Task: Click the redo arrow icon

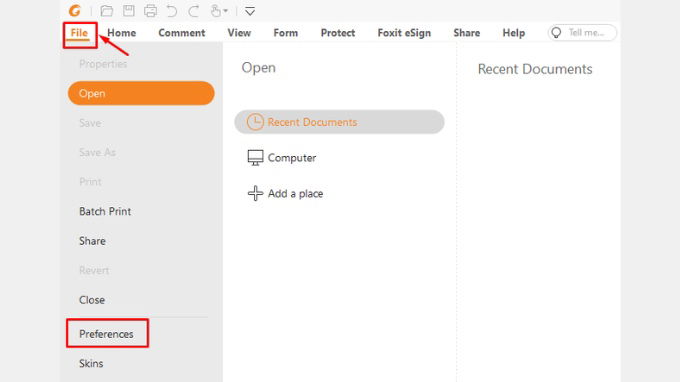Action: tap(193, 11)
